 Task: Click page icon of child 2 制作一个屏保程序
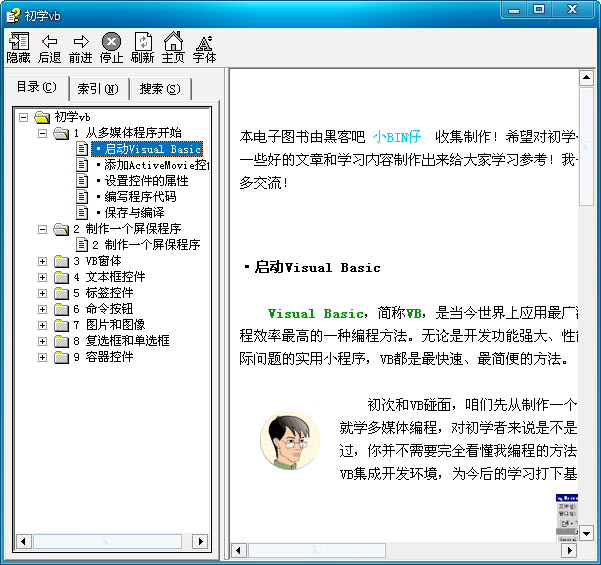82,245
